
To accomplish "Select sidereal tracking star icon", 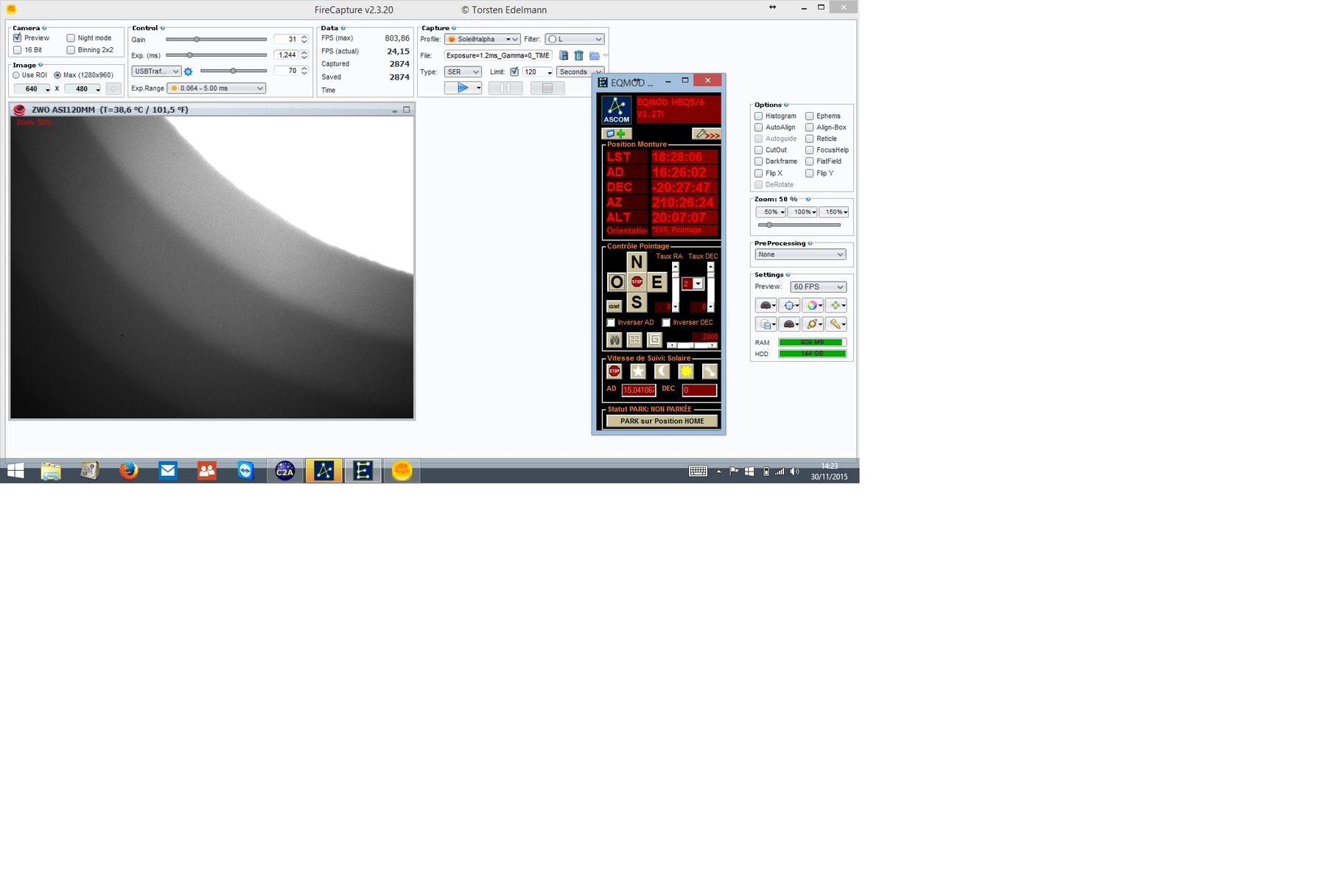I will tap(638, 371).
